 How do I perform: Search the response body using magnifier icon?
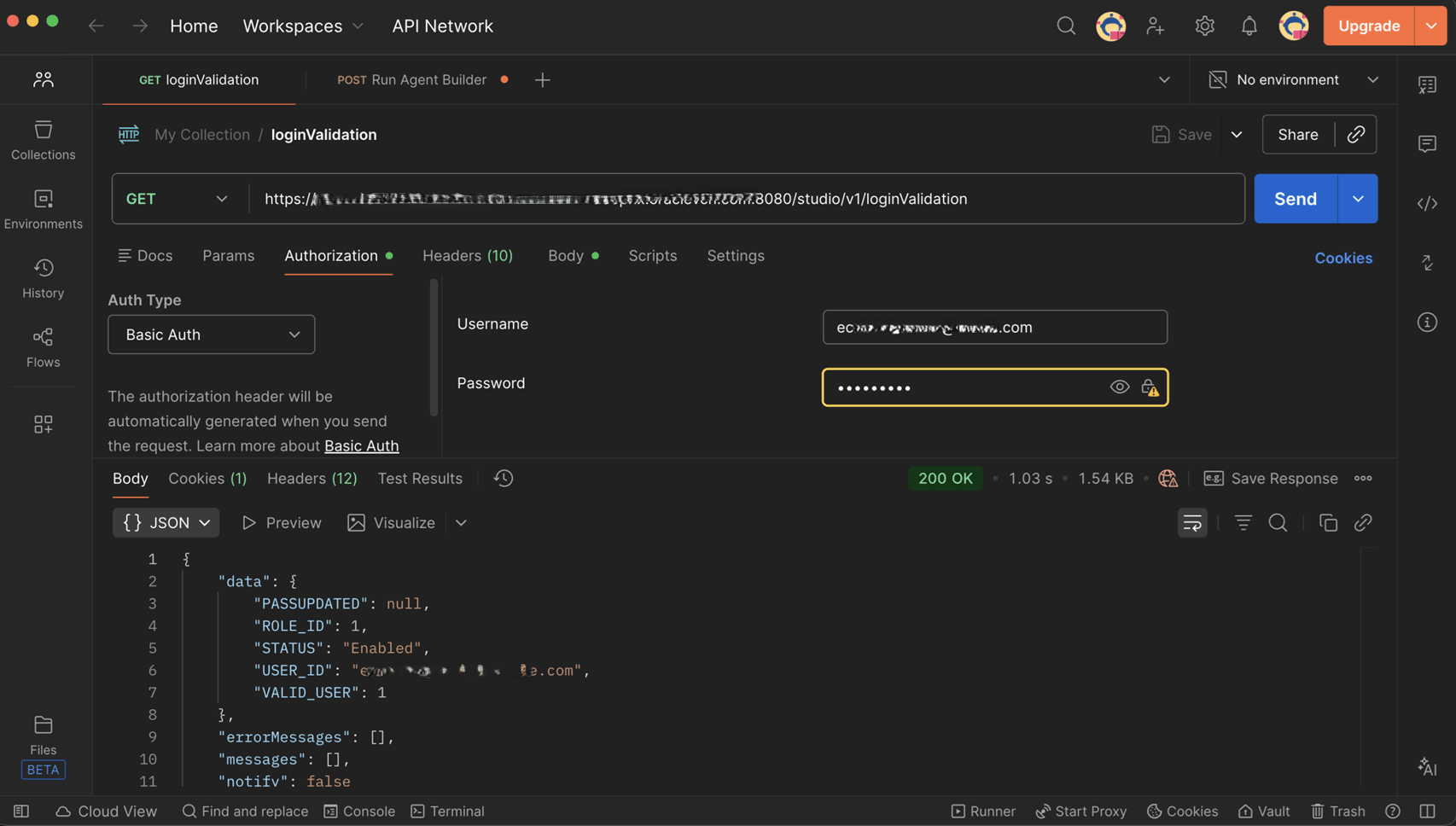coord(1278,522)
